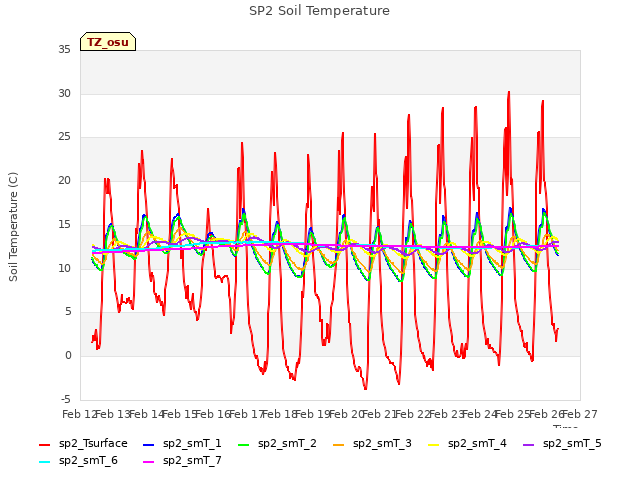Click the y-axis tick label 0
Viewport: 640px width, 480px height.
[68, 356]
